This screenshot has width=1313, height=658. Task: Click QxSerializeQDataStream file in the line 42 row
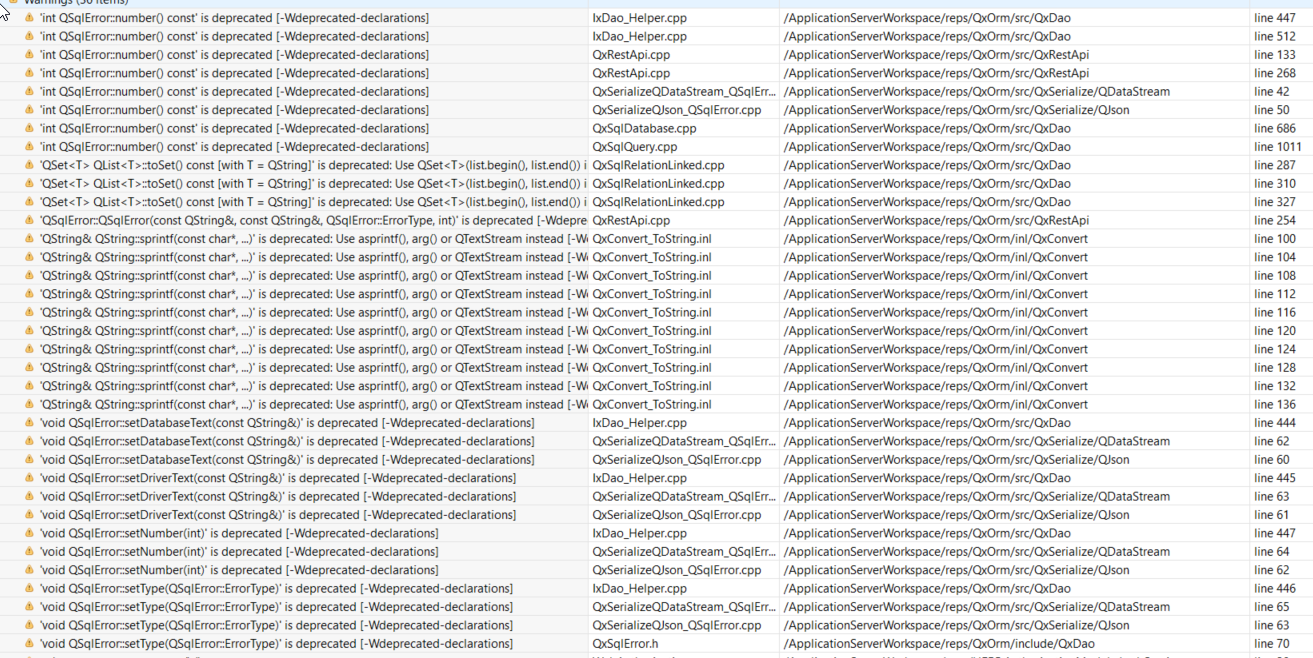(x=684, y=92)
